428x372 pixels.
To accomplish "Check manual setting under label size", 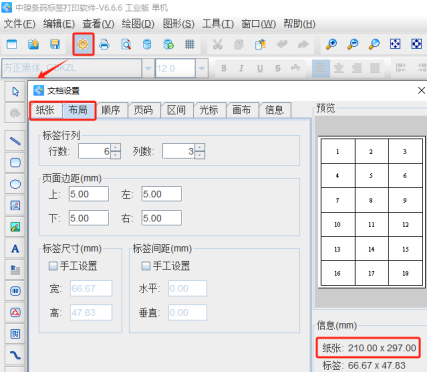I will (x=53, y=266).
